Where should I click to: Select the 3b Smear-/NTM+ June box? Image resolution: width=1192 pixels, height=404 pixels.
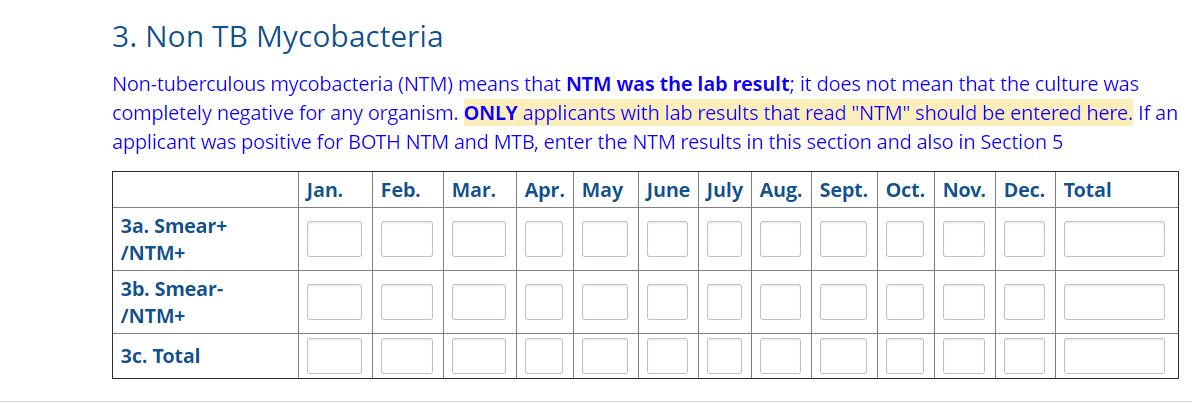point(667,302)
